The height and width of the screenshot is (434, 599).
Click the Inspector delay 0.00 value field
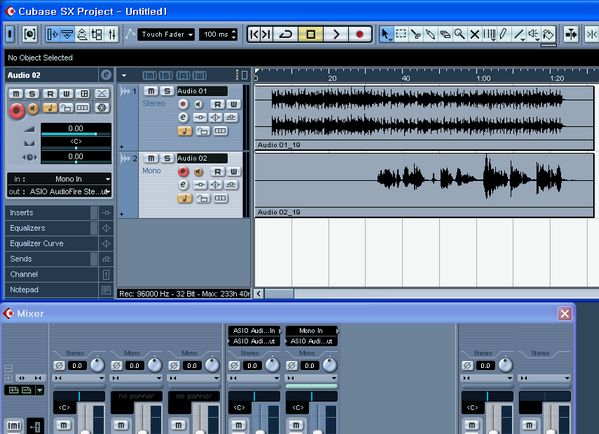(x=76, y=157)
